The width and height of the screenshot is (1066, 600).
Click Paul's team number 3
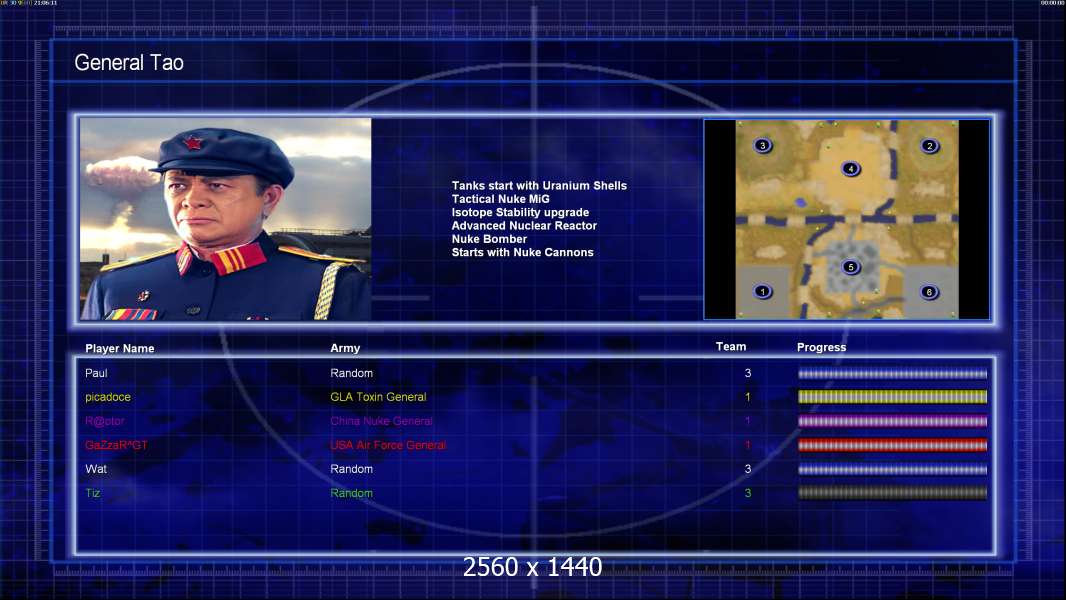[x=748, y=373]
